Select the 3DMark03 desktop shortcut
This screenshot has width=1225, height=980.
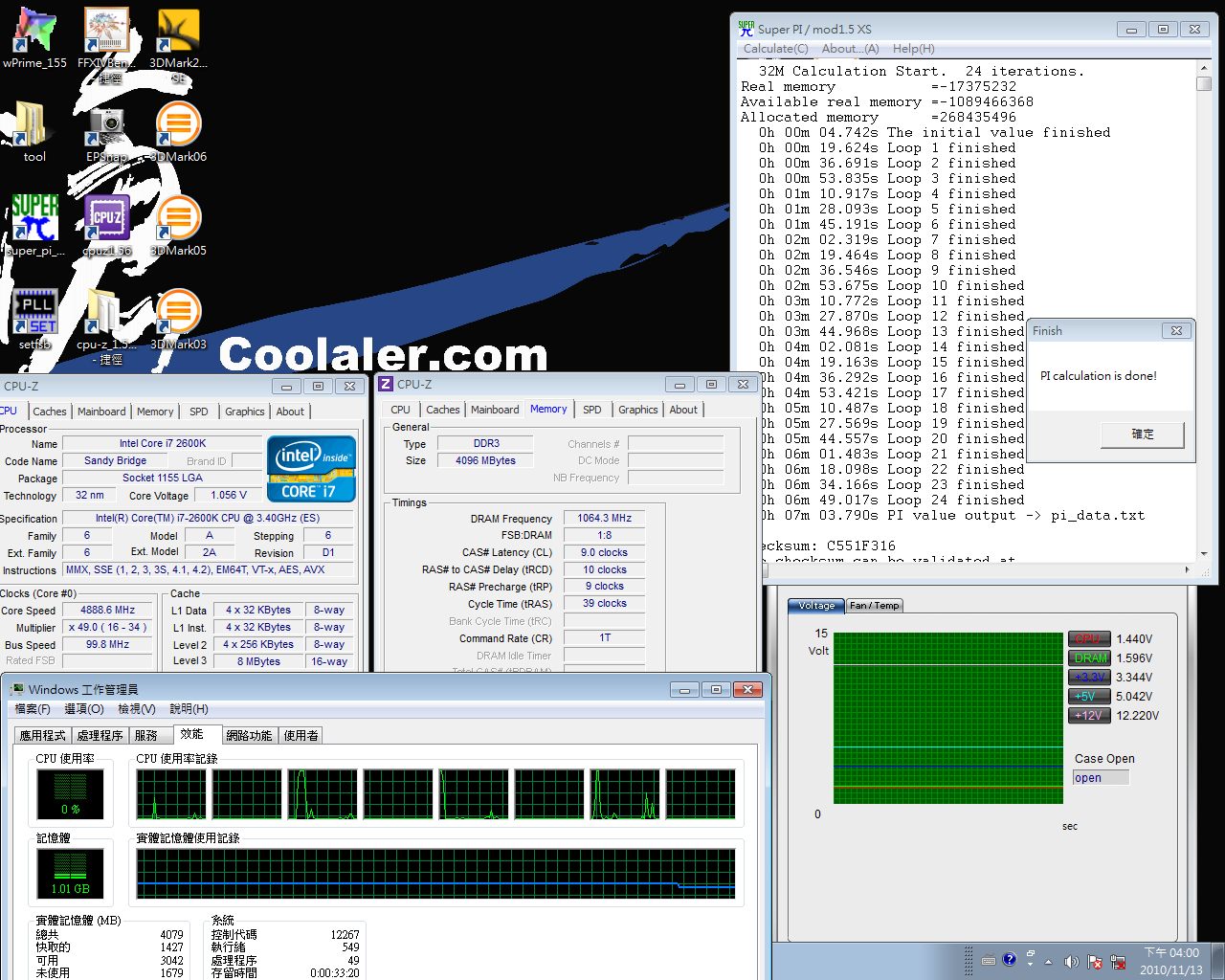click(178, 319)
